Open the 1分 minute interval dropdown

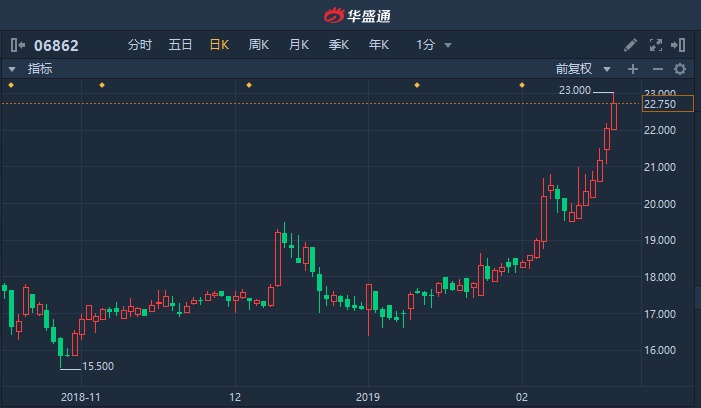[434, 45]
